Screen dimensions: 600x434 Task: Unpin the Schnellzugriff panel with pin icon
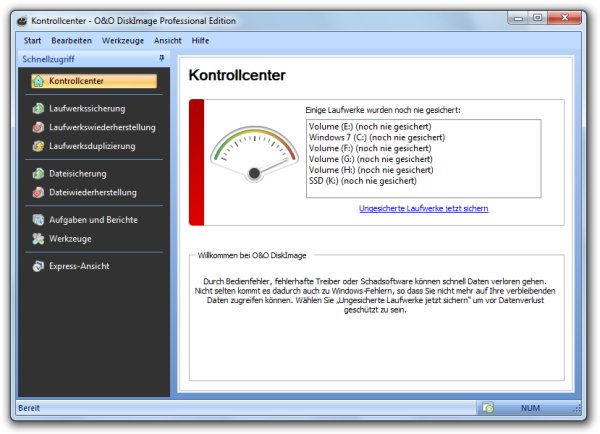pyautogui.click(x=161, y=58)
